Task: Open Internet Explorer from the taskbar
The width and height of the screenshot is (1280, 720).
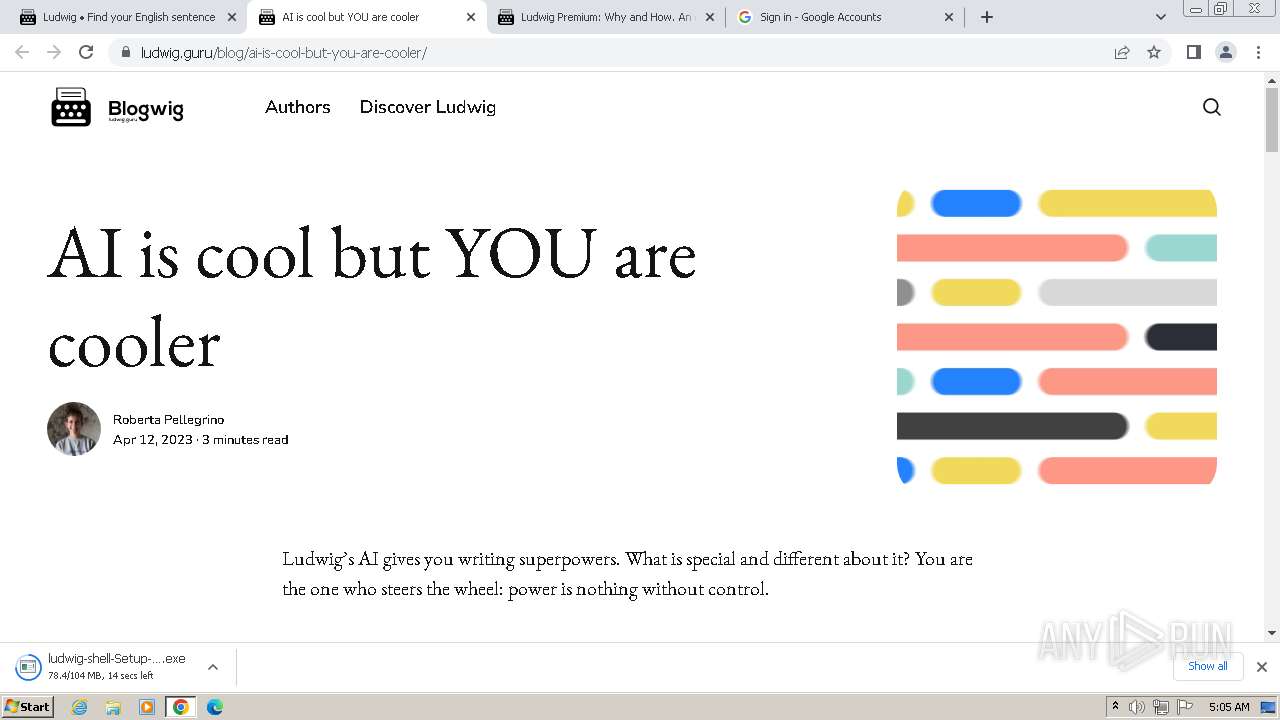Action: click(x=79, y=707)
